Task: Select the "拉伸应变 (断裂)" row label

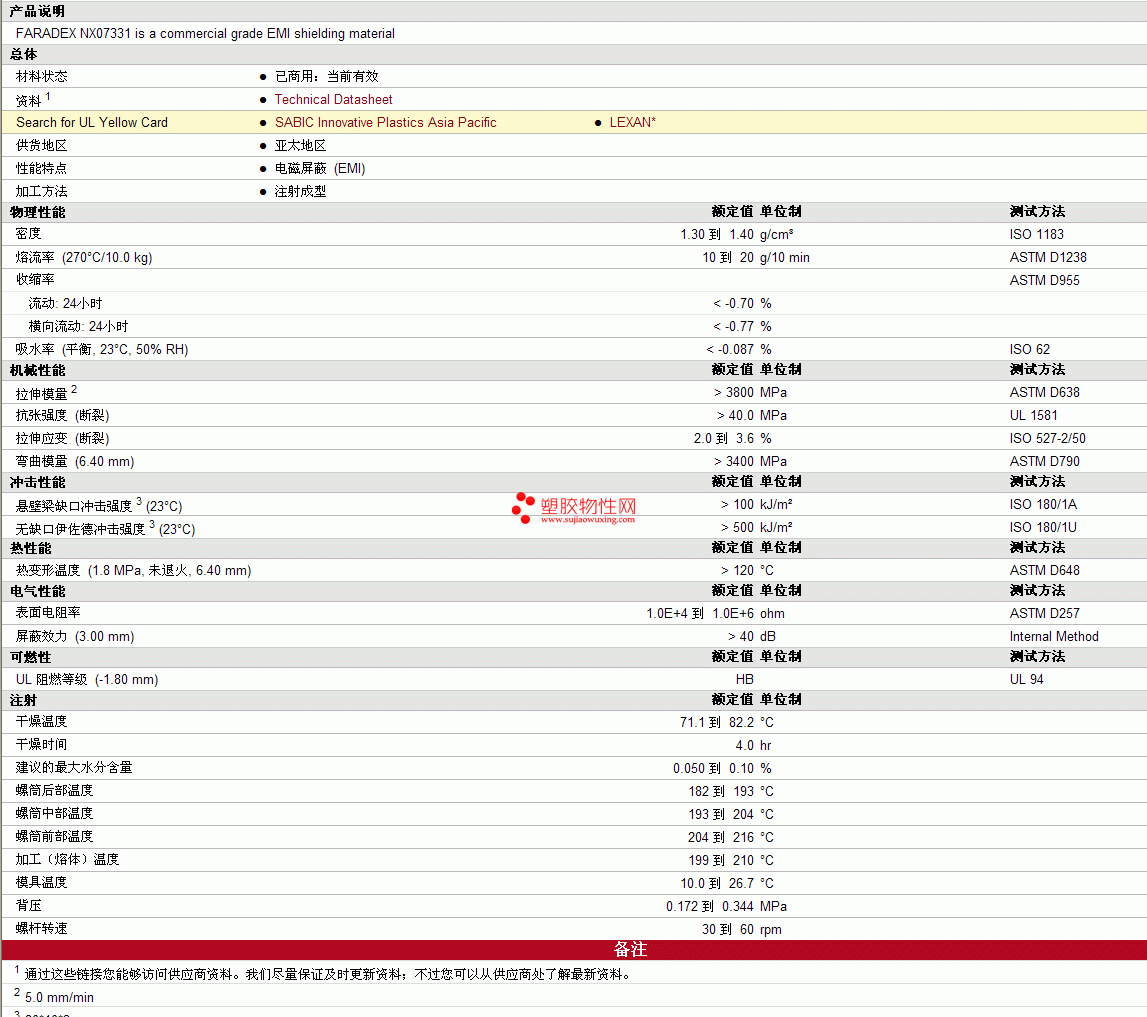Action: coord(62,438)
